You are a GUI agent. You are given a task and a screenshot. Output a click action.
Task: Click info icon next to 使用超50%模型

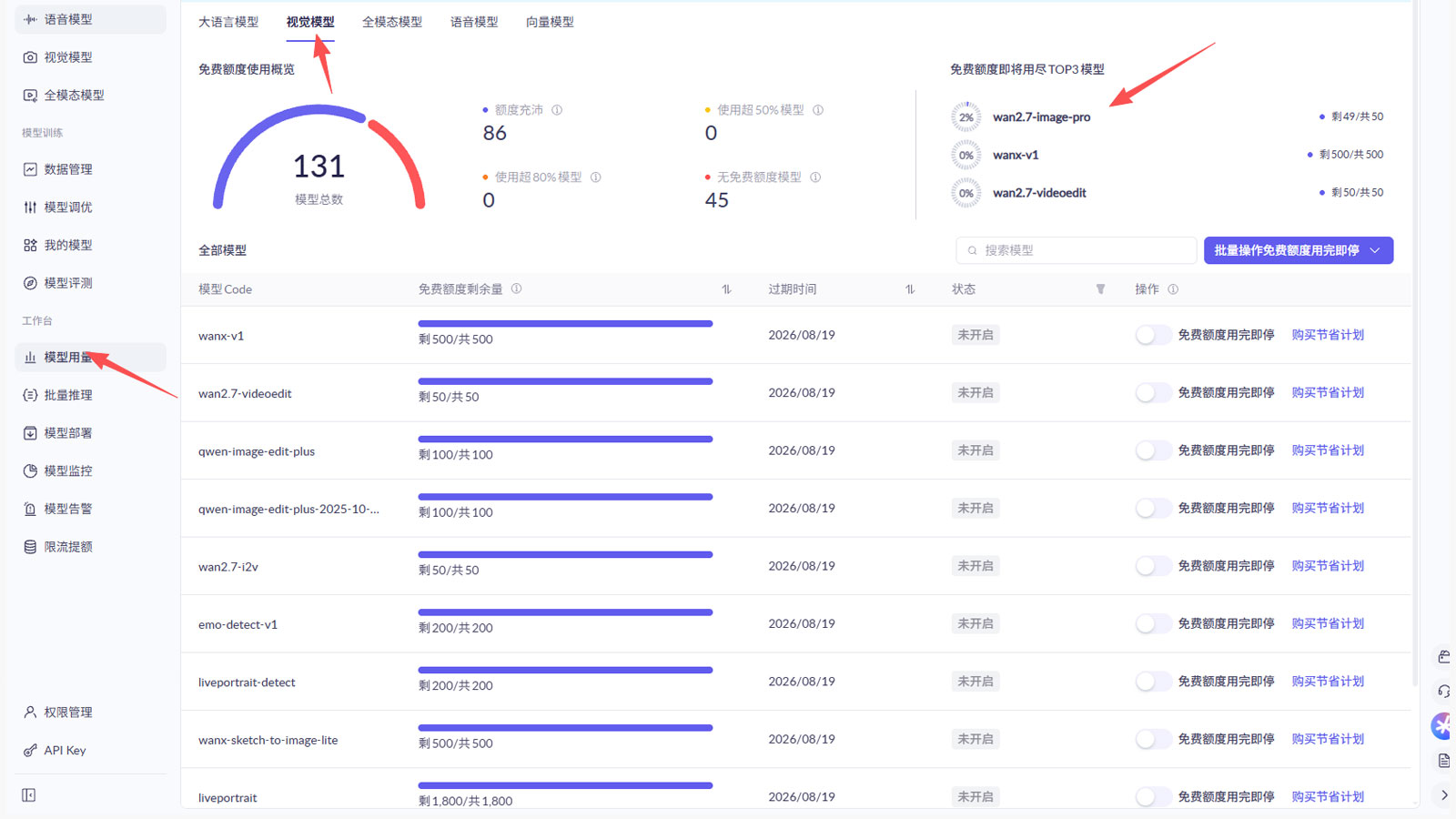(818, 110)
